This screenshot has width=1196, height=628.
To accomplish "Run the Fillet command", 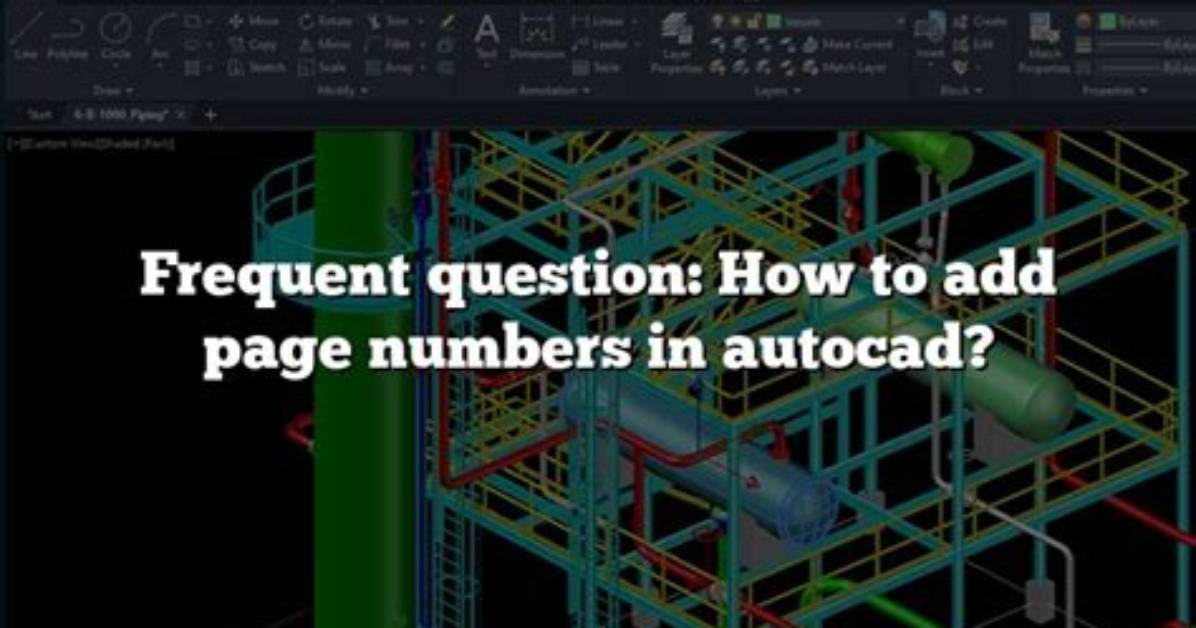I will pyautogui.click(x=389, y=44).
